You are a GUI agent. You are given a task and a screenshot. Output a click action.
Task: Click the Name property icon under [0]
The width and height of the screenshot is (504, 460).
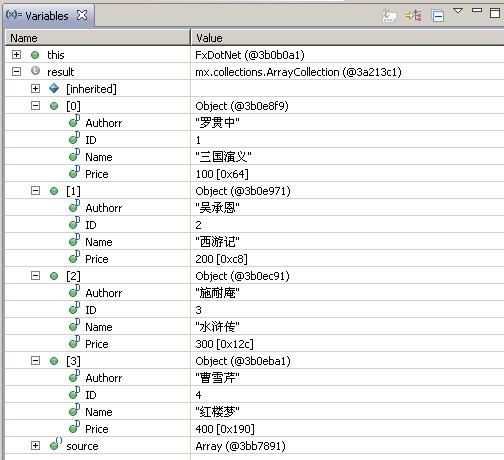tap(75, 155)
